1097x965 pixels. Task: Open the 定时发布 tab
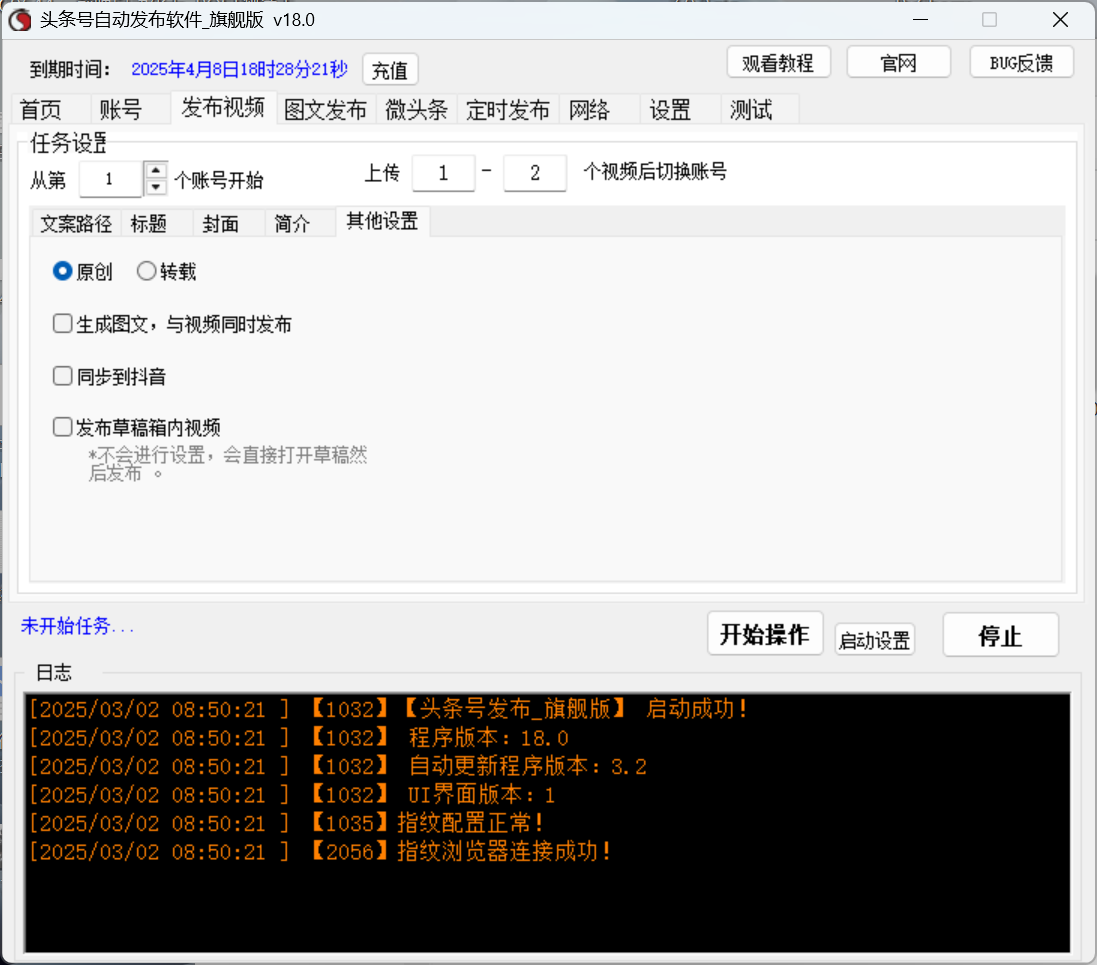pos(508,110)
